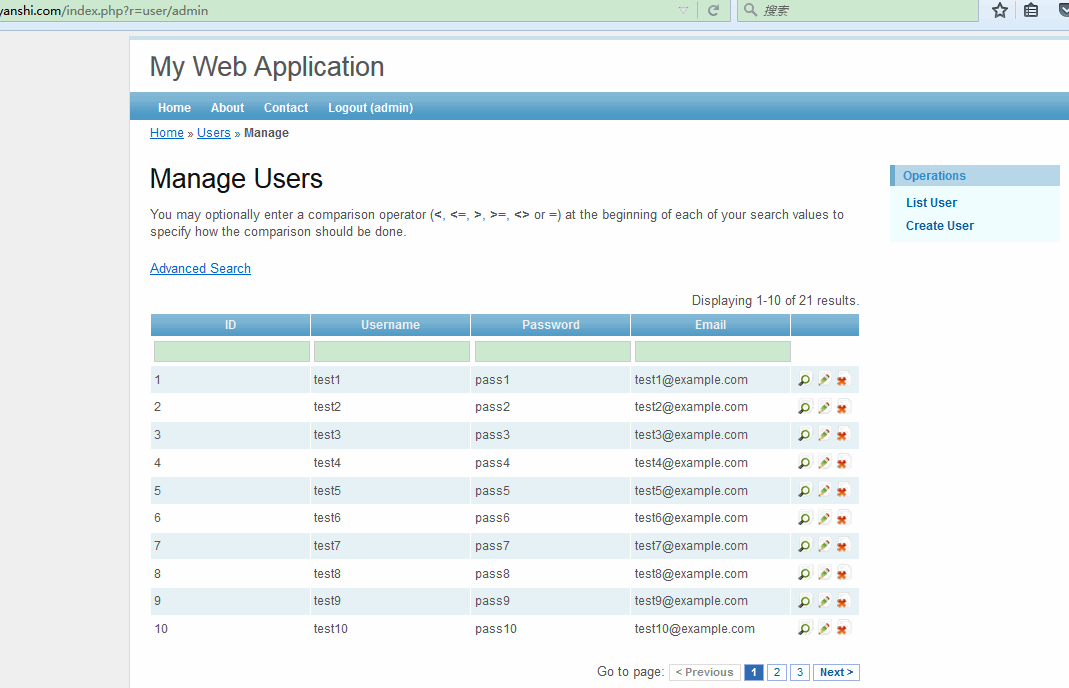Click the view icon for user test1
The image size is (1069, 688).
point(804,380)
